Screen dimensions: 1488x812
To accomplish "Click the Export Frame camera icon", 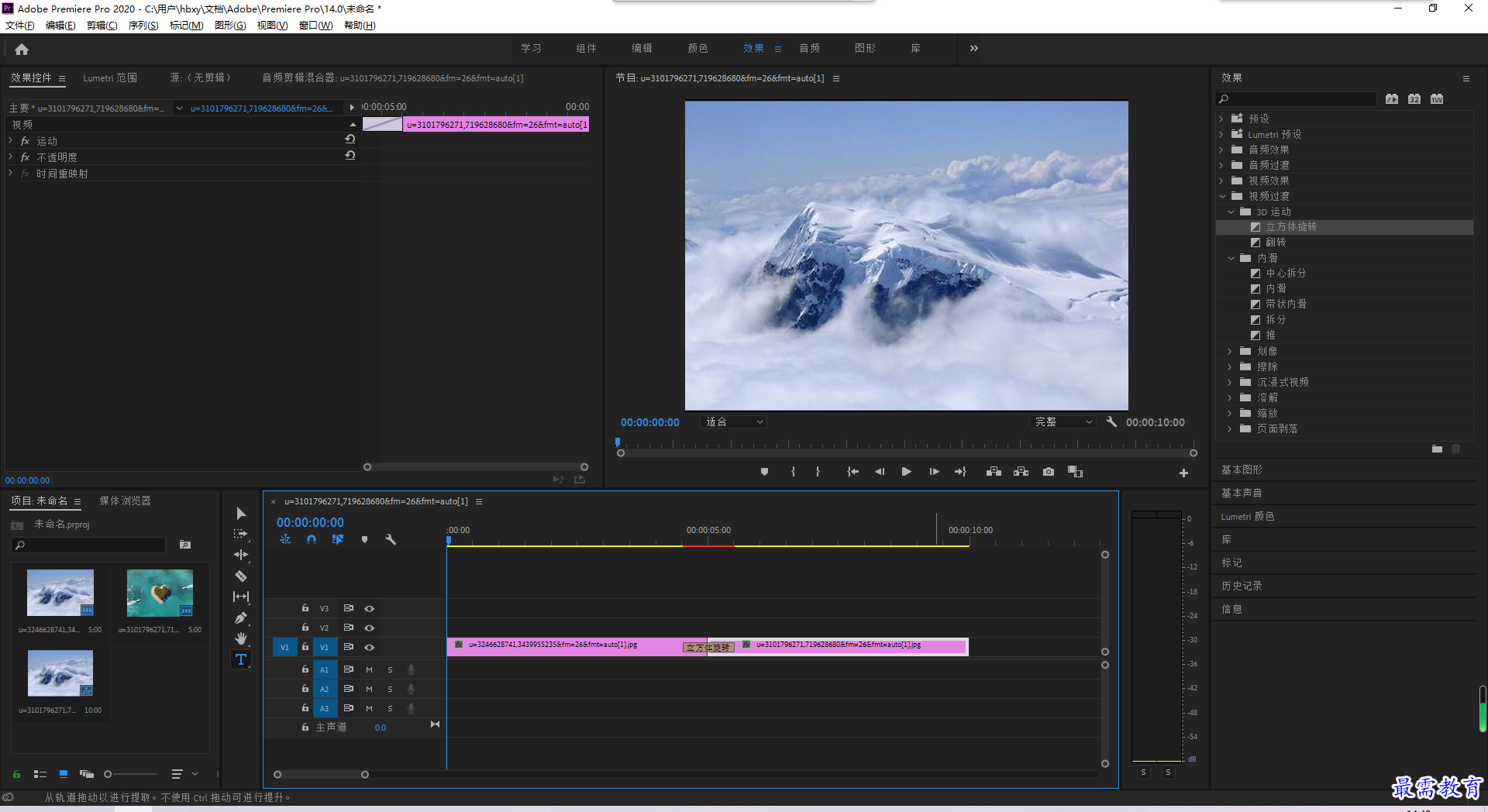I will (1049, 472).
